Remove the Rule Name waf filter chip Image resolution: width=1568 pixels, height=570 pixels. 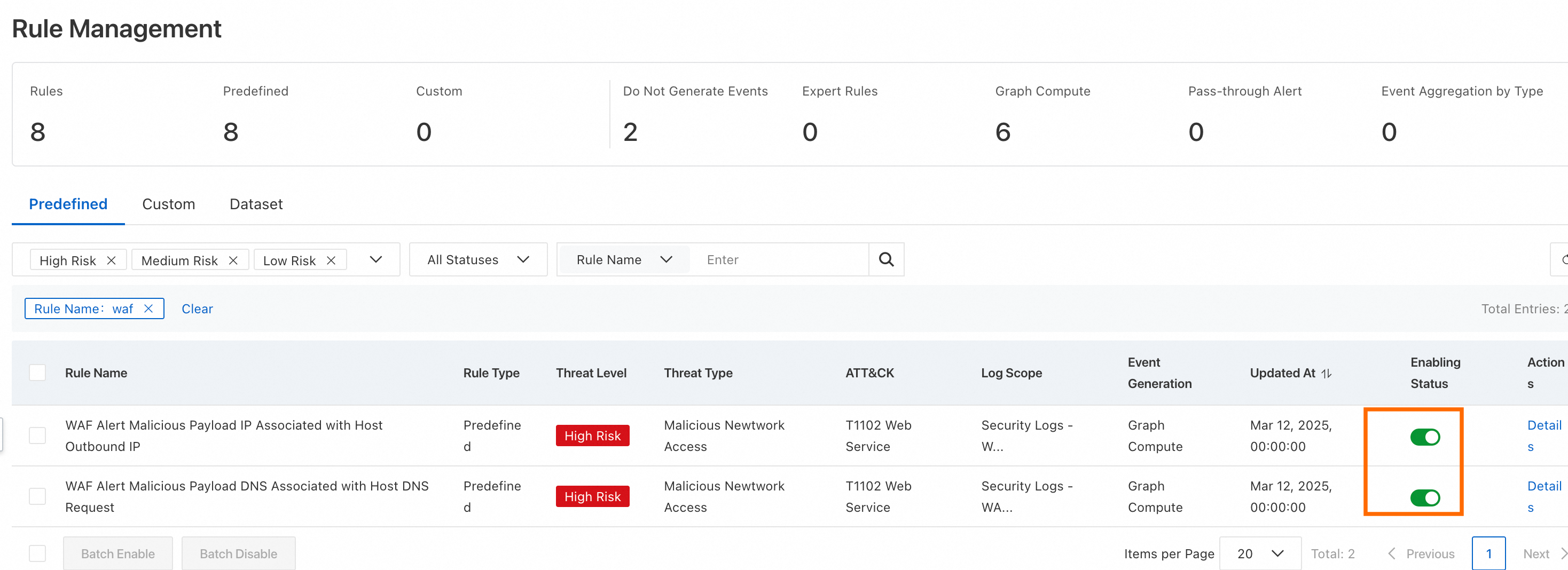pyautogui.click(x=148, y=308)
